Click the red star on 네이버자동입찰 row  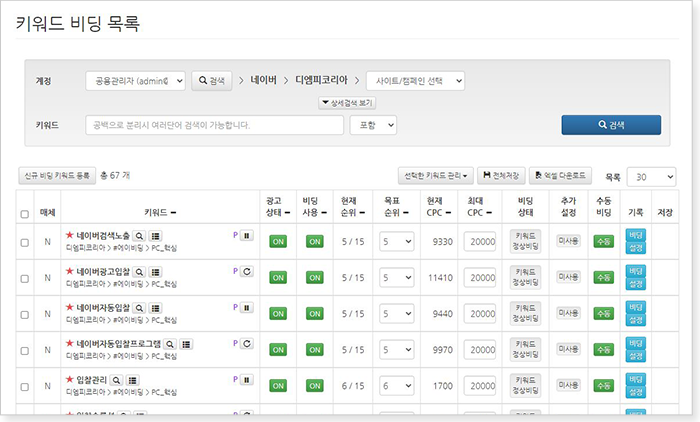click(69, 307)
